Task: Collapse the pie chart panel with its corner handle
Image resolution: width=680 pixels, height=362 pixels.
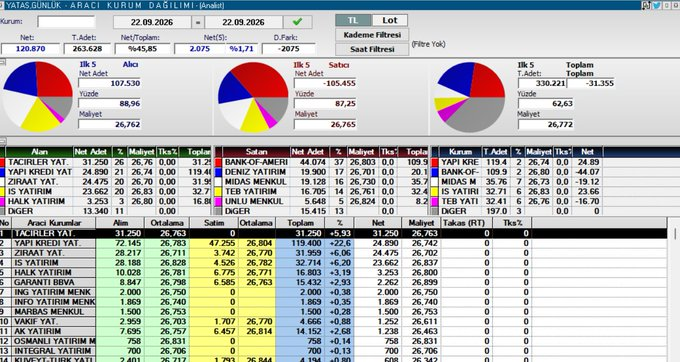Action: pyautogui.click(x=2, y=62)
